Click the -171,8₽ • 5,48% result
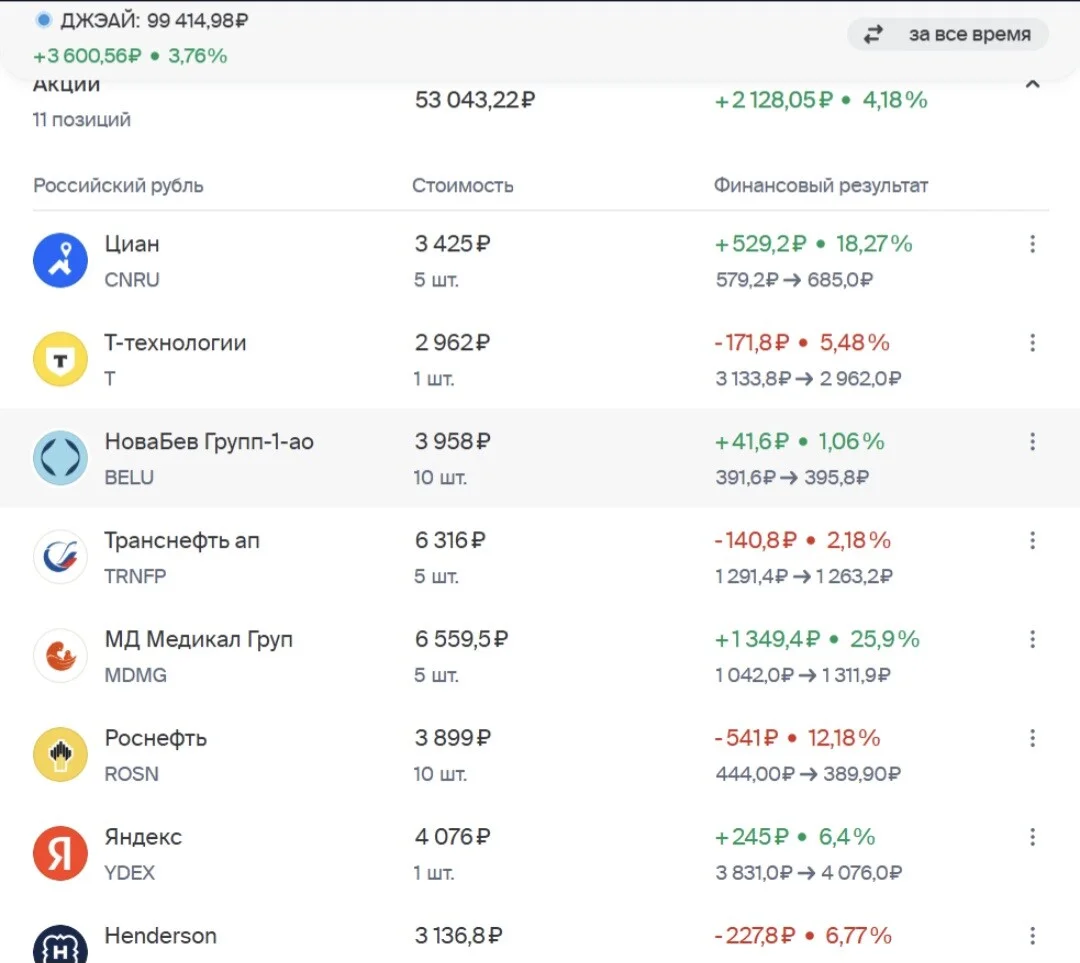1080x963 pixels. [802, 343]
